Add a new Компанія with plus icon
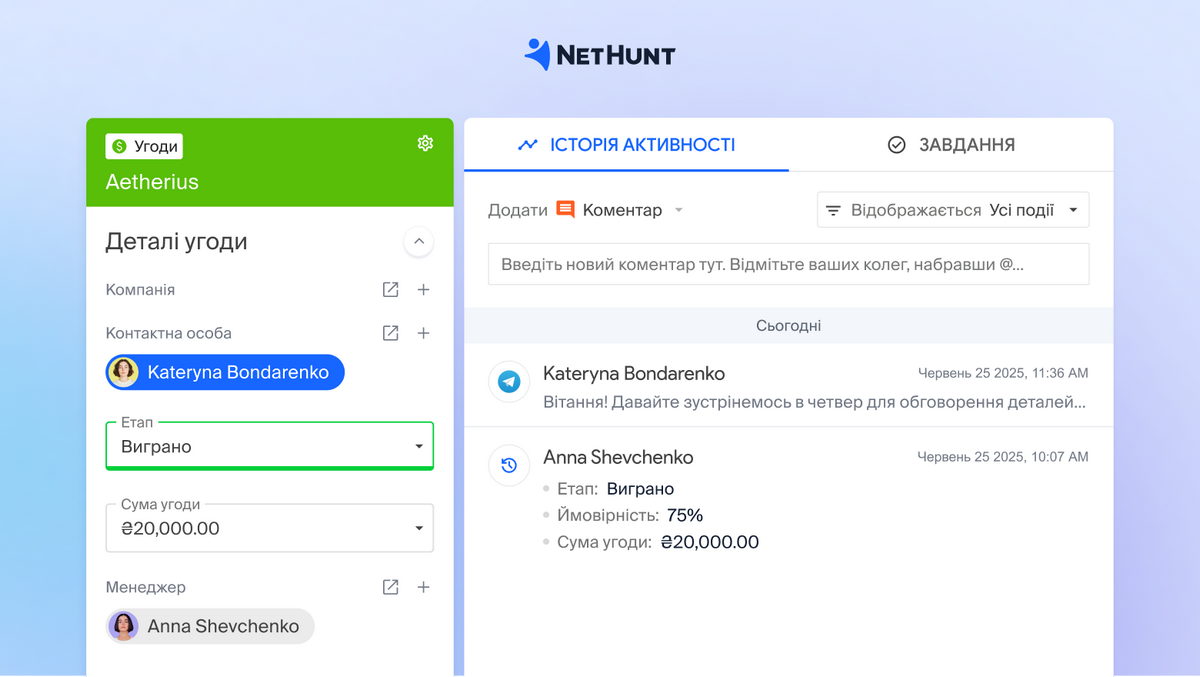Viewport: 1200px width, 677px height. click(x=423, y=290)
